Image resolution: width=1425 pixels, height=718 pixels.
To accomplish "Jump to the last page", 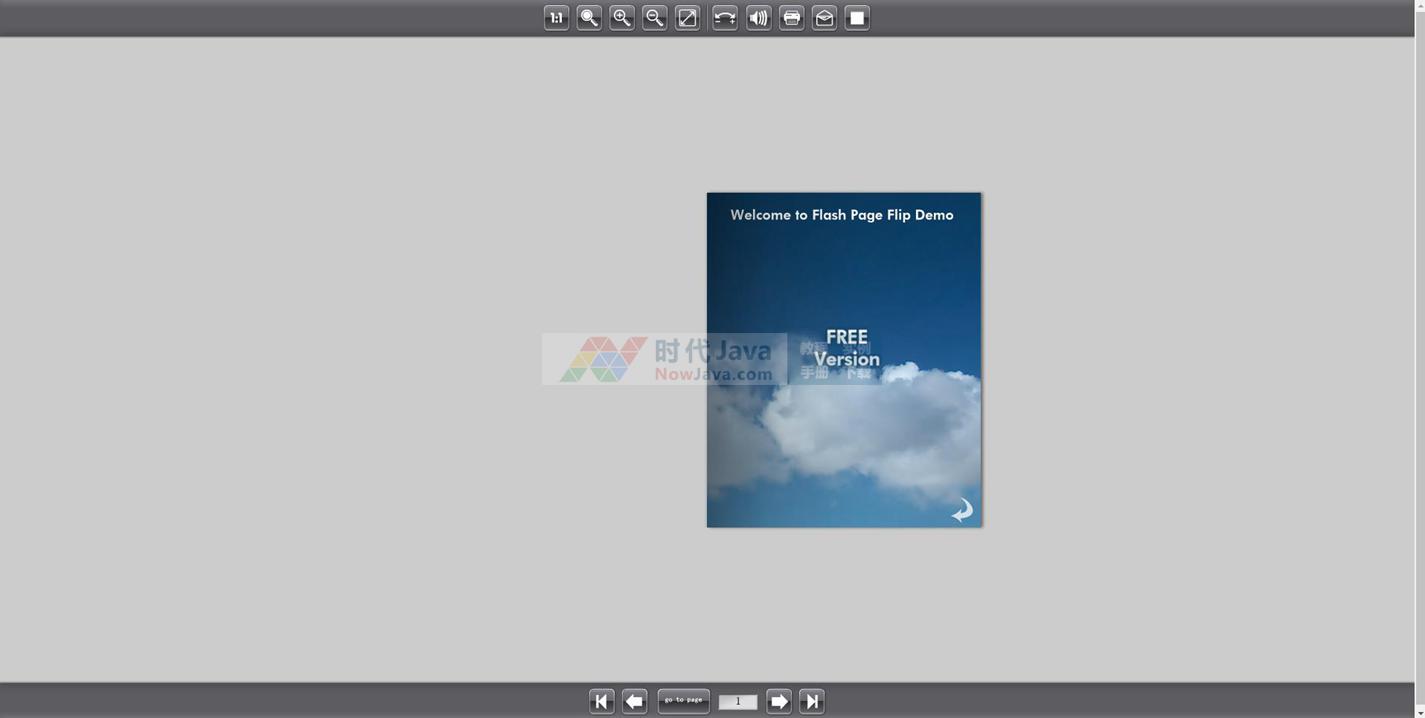I will click(812, 702).
